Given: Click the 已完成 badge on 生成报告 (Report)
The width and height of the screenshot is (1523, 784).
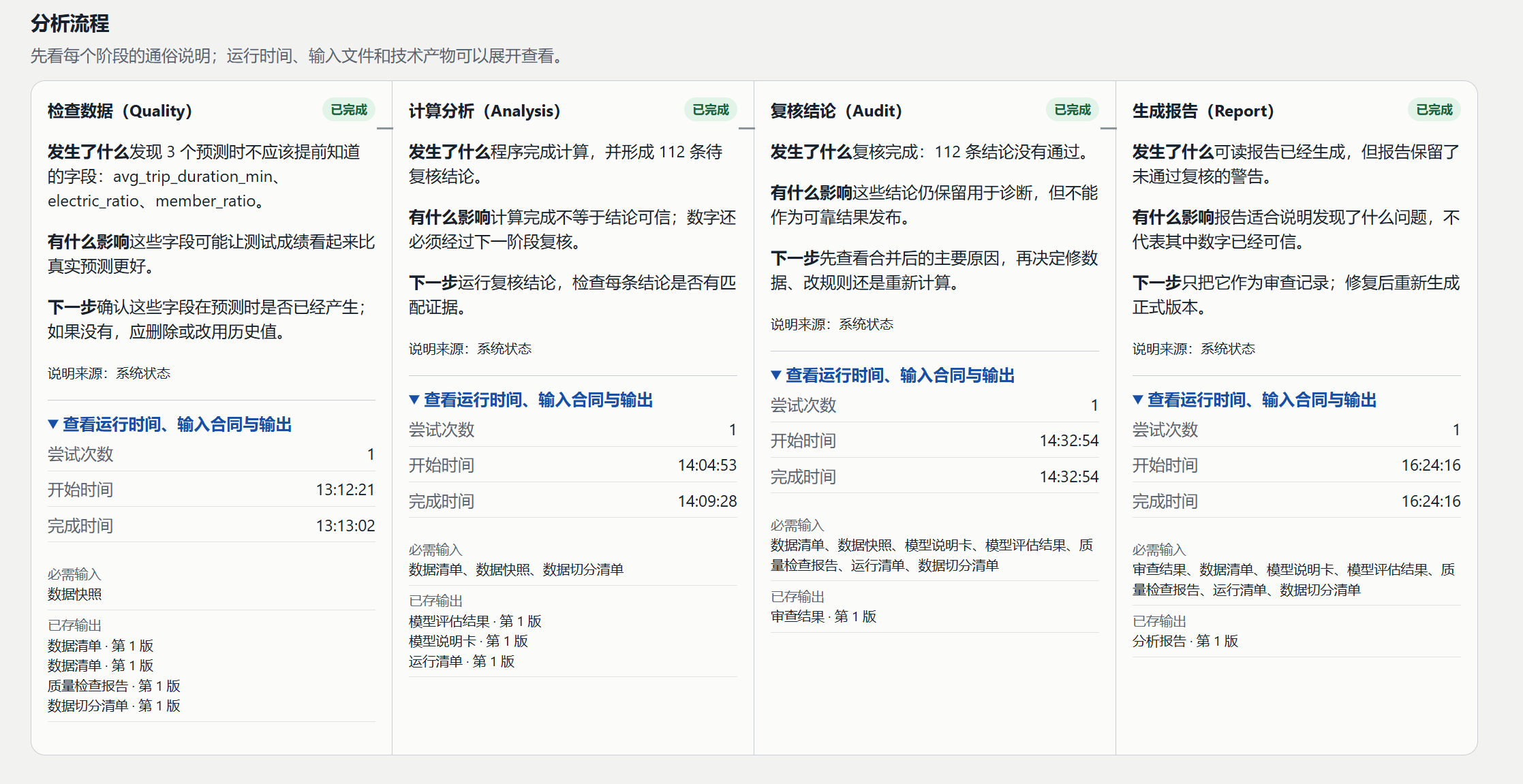Looking at the screenshot, I should (1434, 110).
